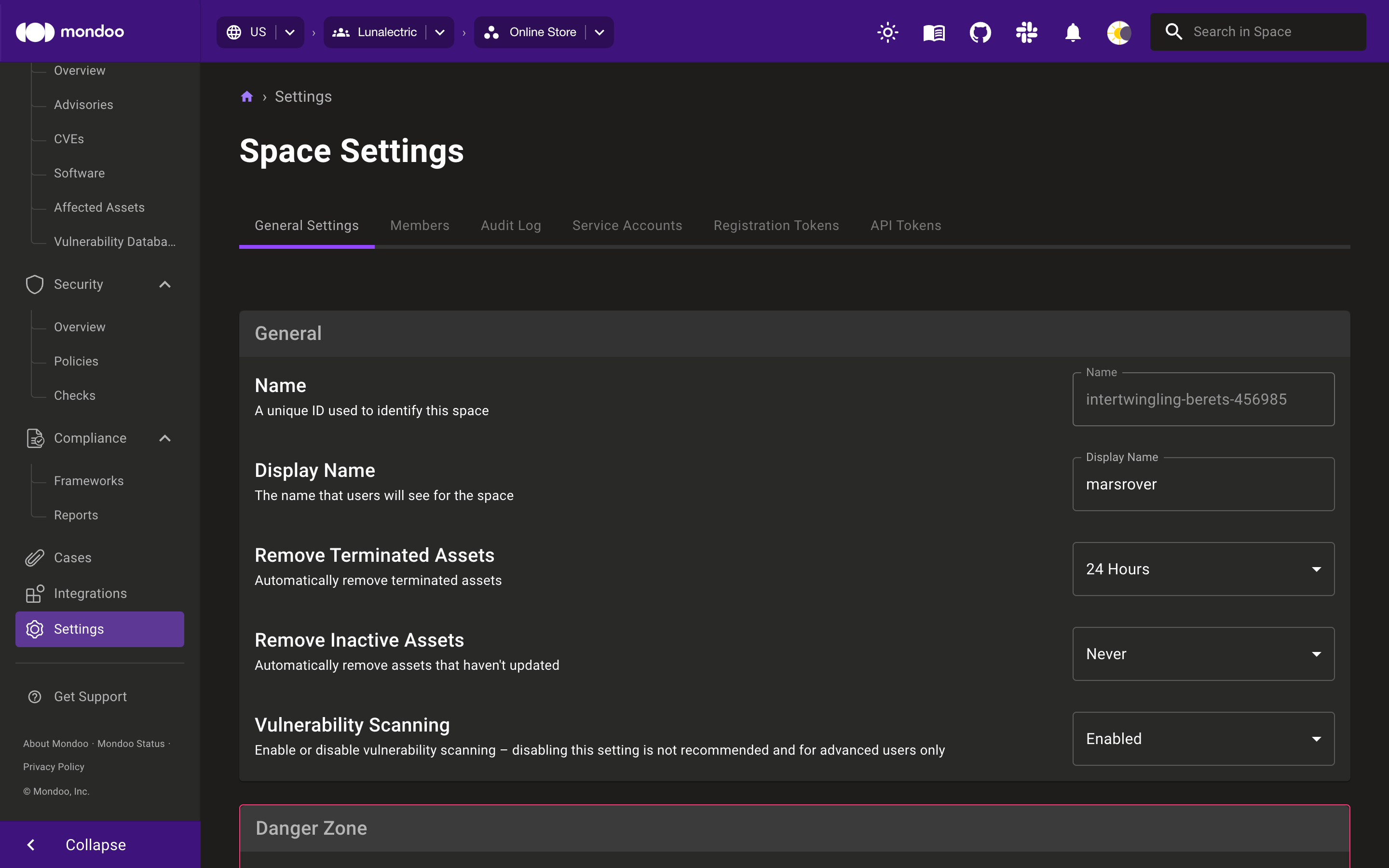Expand the Remove Inactive Assets dropdown
The height and width of the screenshot is (868, 1389).
(x=1203, y=654)
